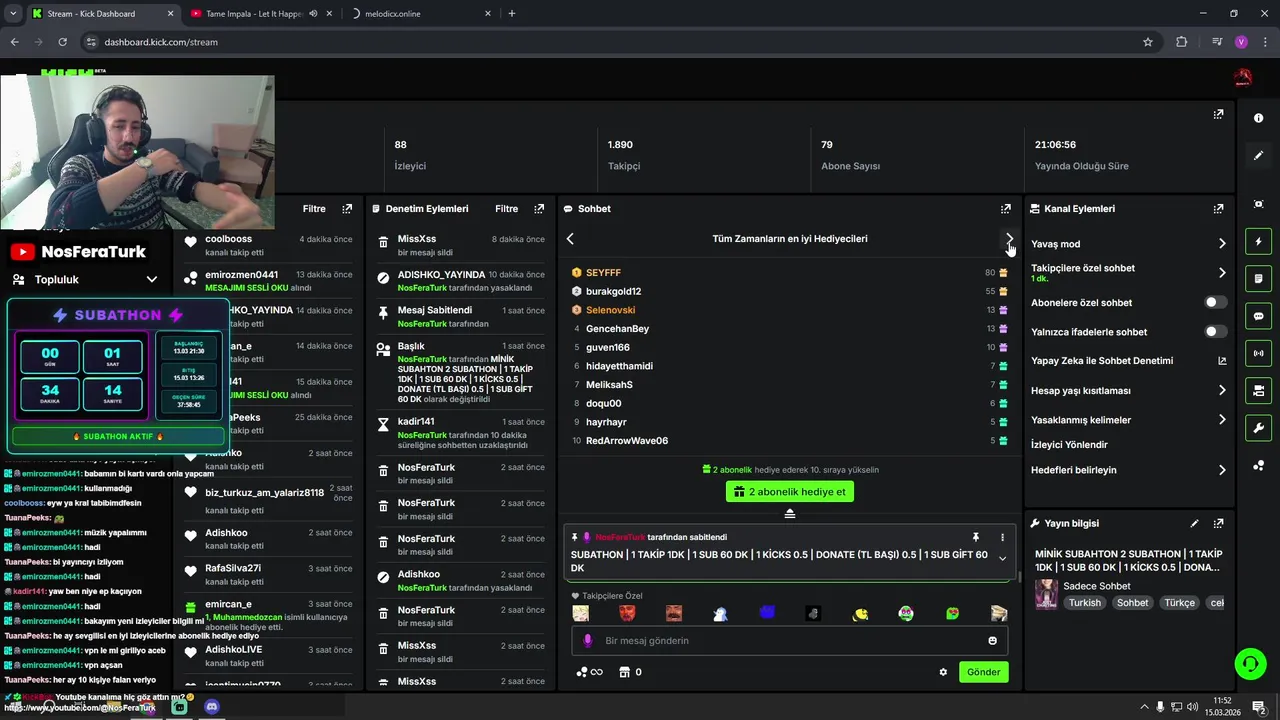Click the Kicks dots icon in right sidebar
The width and height of the screenshot is (1280, 720).
(x=1258, y=466)
